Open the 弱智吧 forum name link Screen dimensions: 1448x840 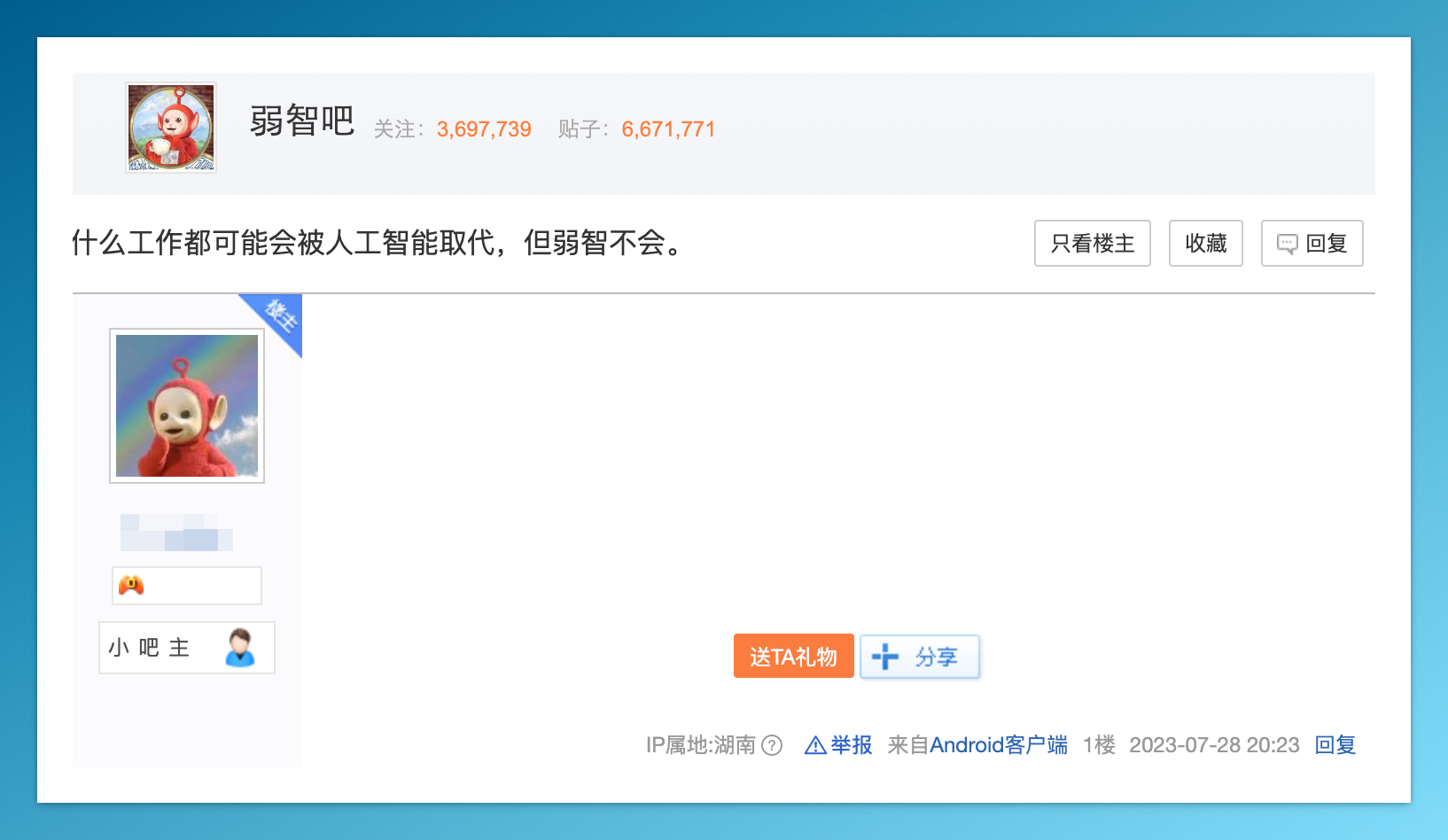301,121
